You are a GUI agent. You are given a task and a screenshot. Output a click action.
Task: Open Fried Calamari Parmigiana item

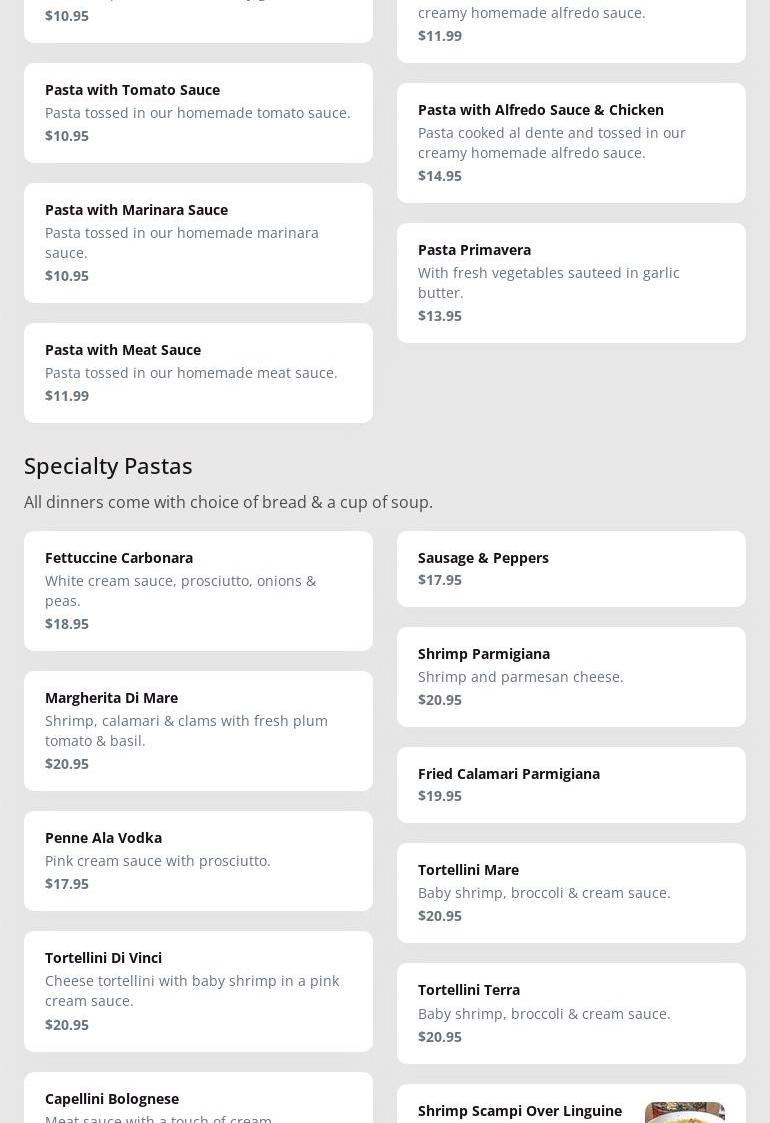pyautogui.click(x=571, y=784)
